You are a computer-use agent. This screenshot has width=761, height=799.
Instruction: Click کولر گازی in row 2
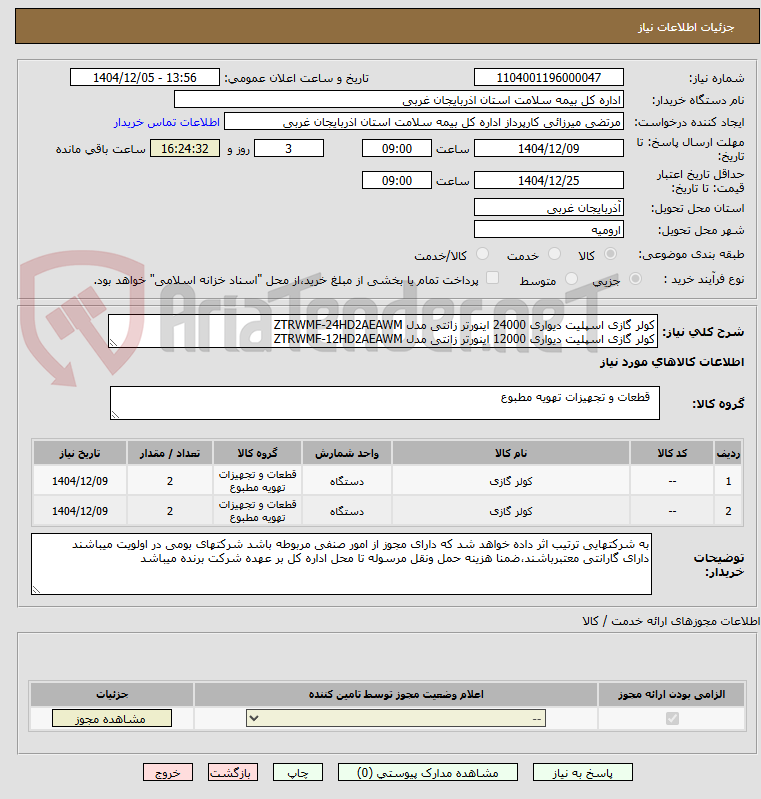(511, 511)
